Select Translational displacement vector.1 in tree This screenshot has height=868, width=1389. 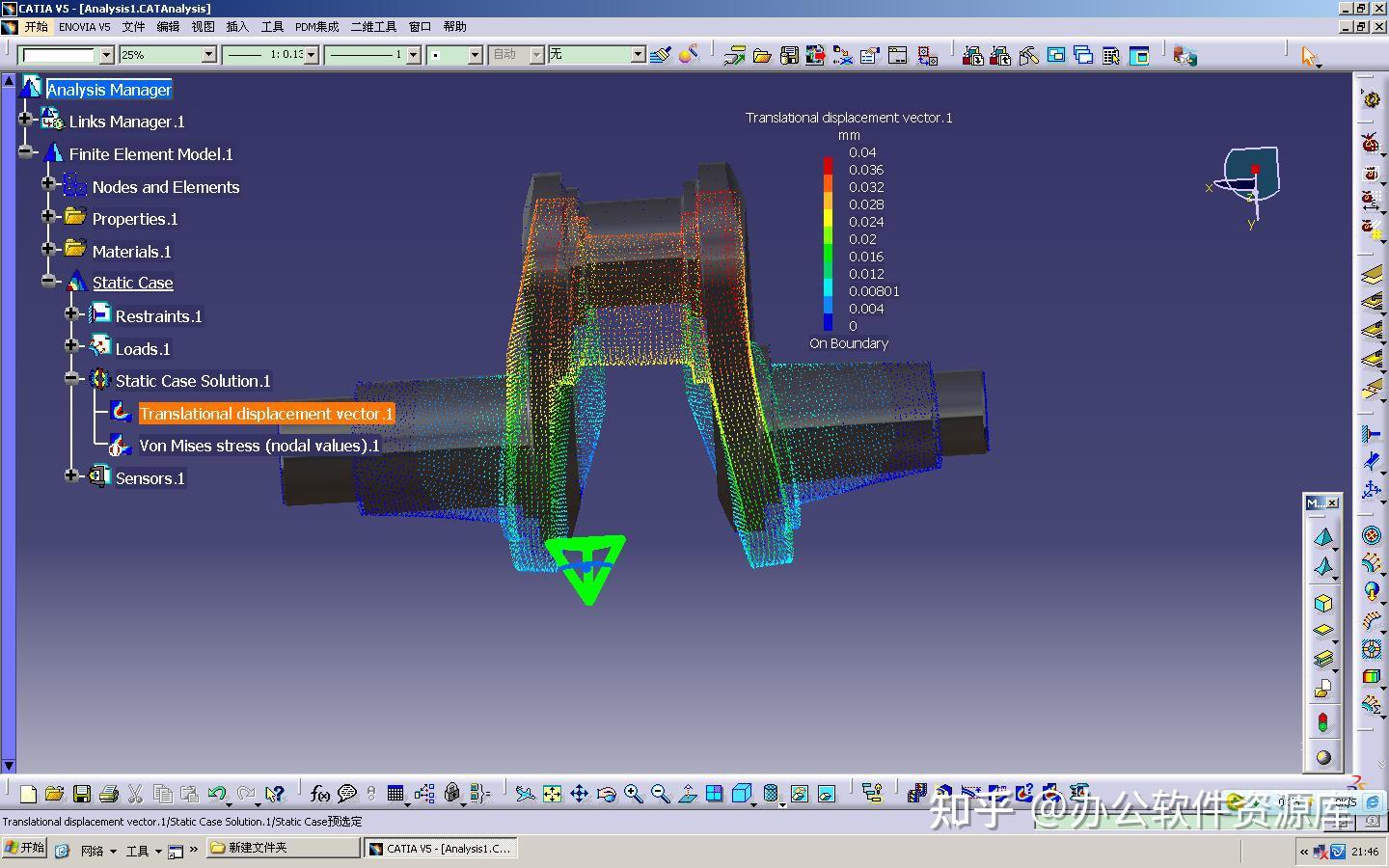(265, 414)
